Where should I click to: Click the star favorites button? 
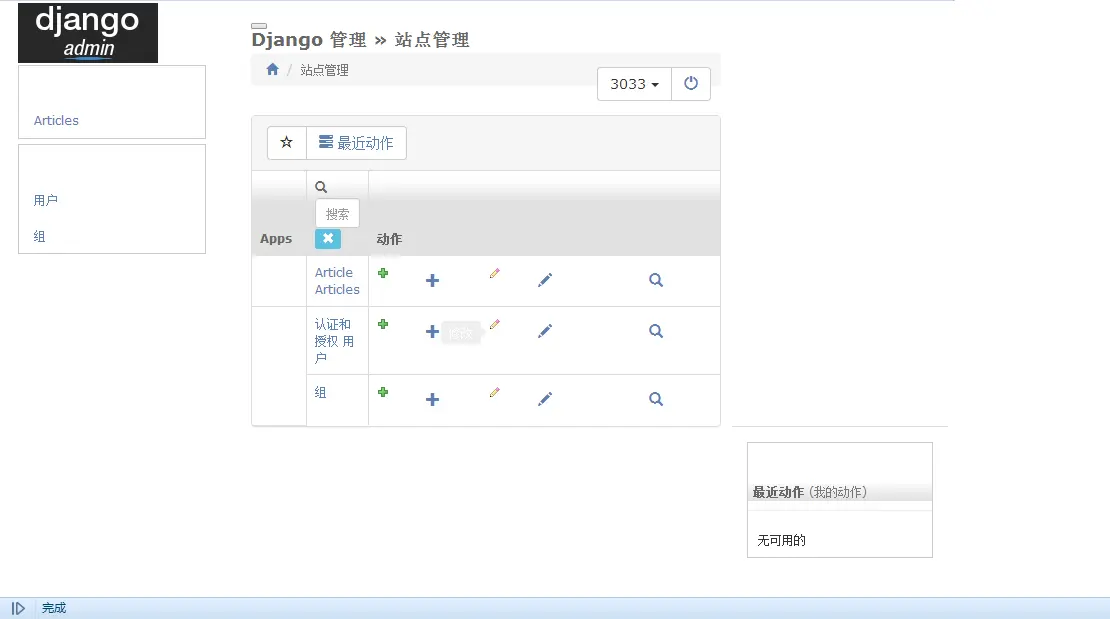point(287,143)
